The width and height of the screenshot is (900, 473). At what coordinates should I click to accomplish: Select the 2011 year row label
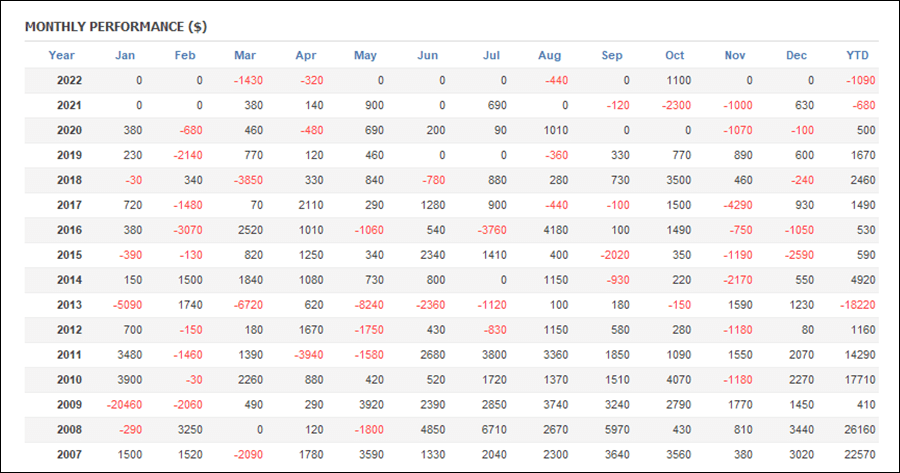click(69, 355)
